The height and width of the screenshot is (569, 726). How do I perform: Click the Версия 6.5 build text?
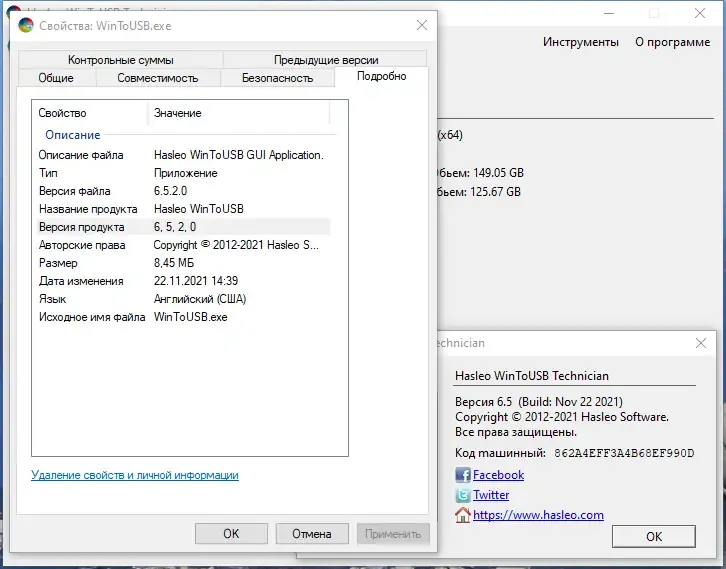point(539,401)
